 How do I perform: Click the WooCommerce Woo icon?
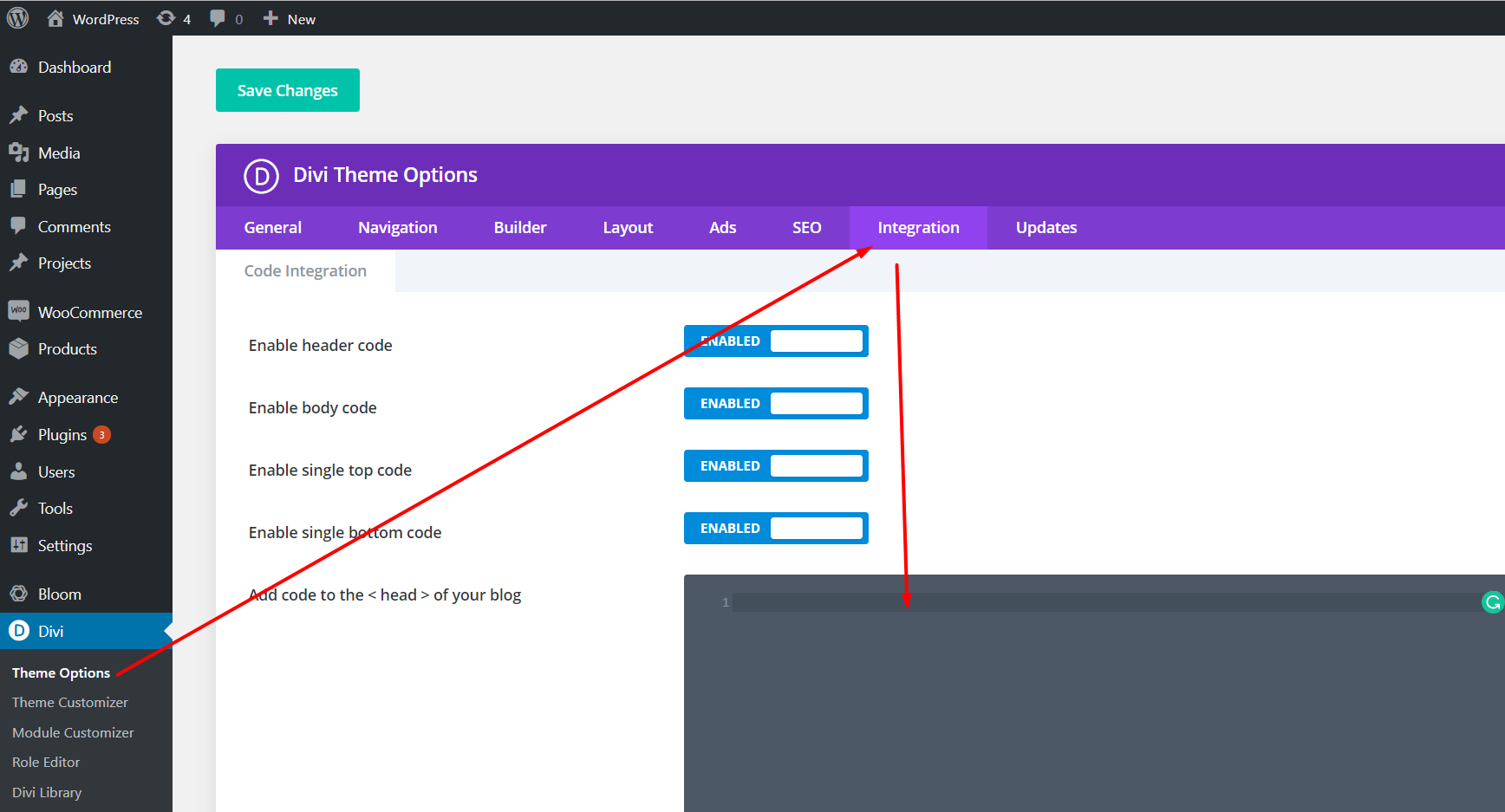click(x=18, y=311)
